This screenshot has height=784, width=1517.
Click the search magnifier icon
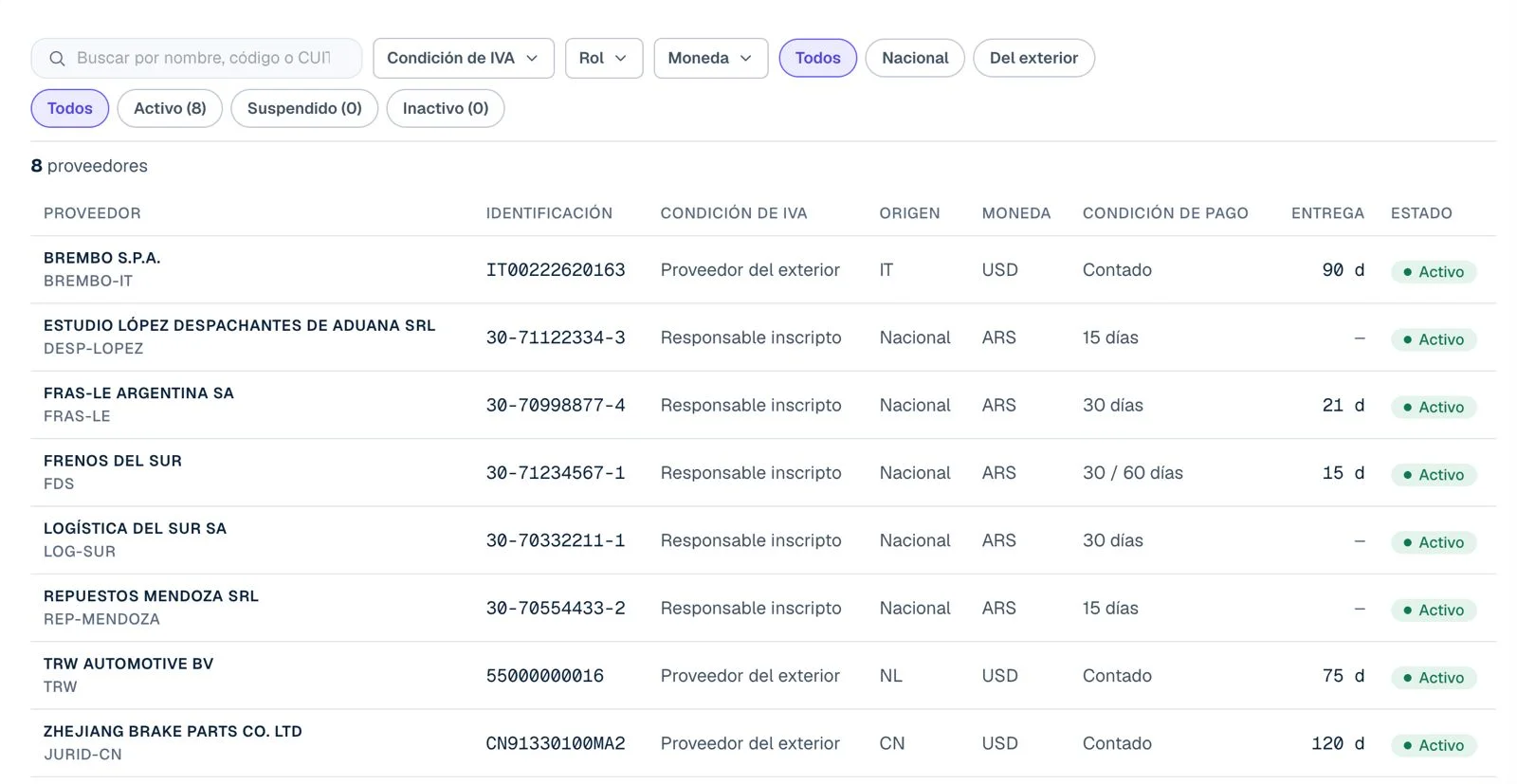pos(57,59)
